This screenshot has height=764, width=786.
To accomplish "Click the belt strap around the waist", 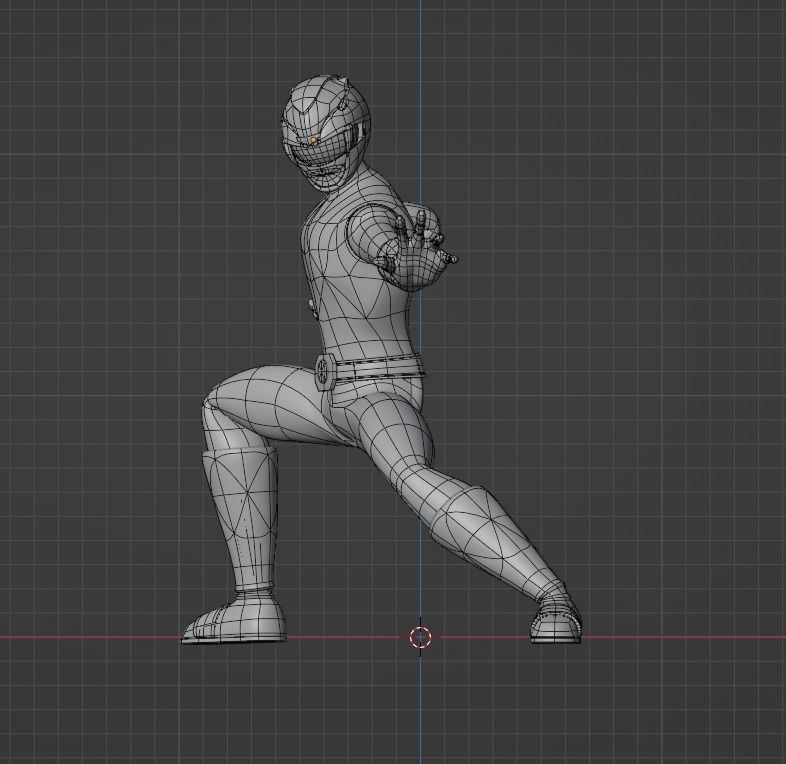I will (x=379, y=368).
